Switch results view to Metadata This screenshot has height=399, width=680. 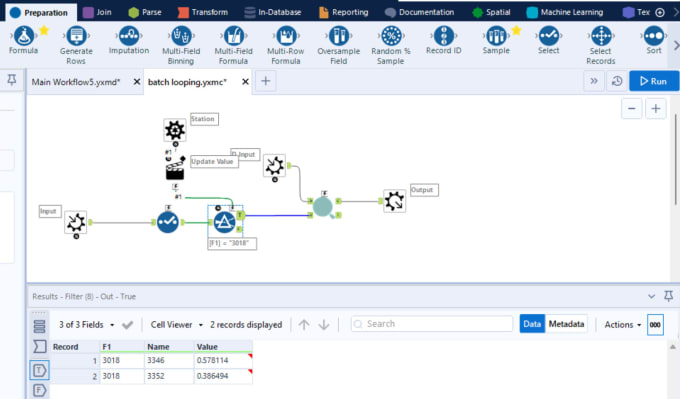(x=566, y=324)
